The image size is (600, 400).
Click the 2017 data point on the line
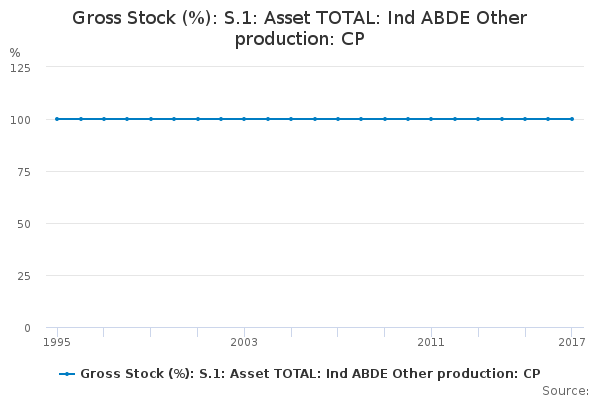point(572,119)
